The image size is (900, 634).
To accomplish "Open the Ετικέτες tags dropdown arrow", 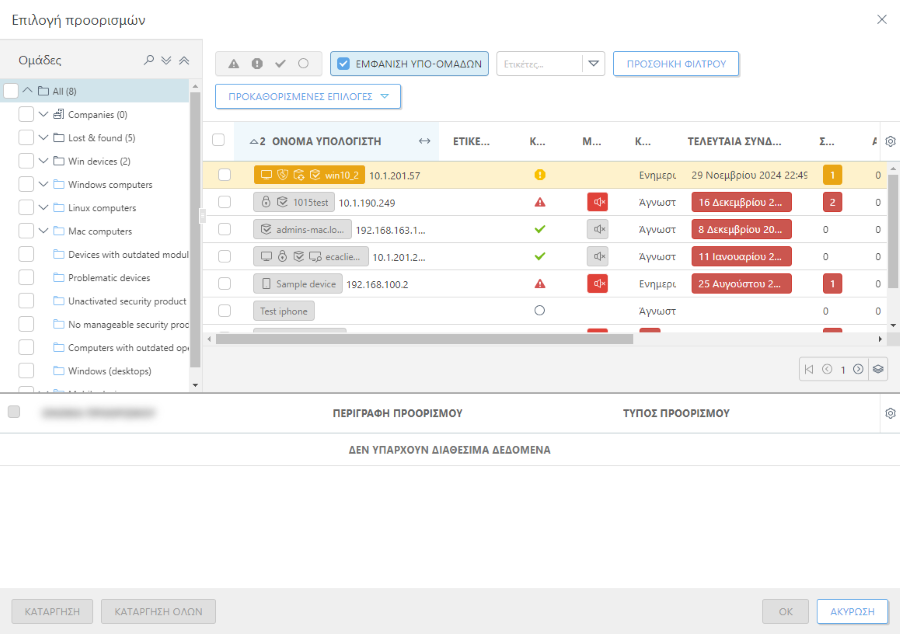I will 594,64.
